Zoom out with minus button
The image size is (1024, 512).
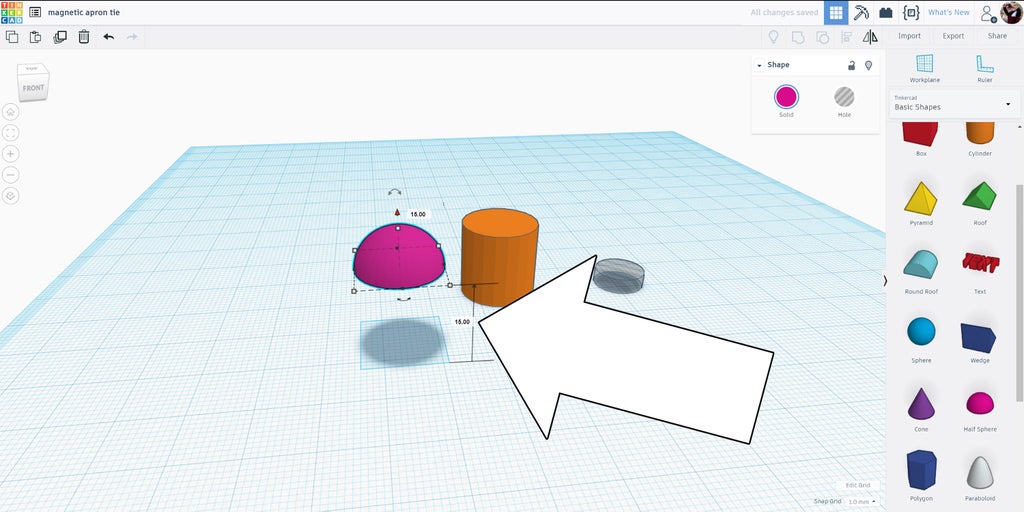tap(10, 175)
